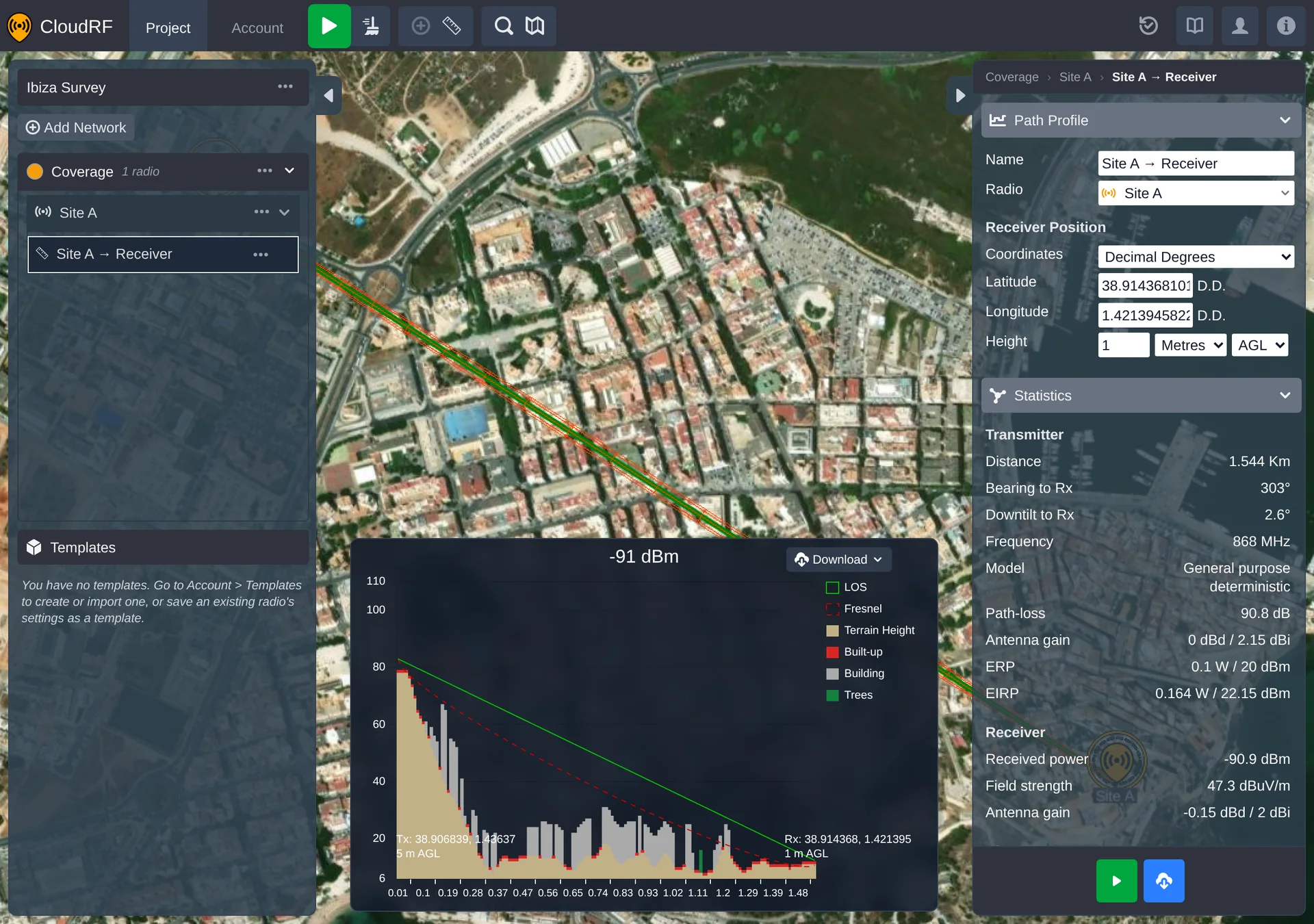Switch to the Project tab
Image resolution: width=1314 pixels, height=924 pixels.
point(168,27)
